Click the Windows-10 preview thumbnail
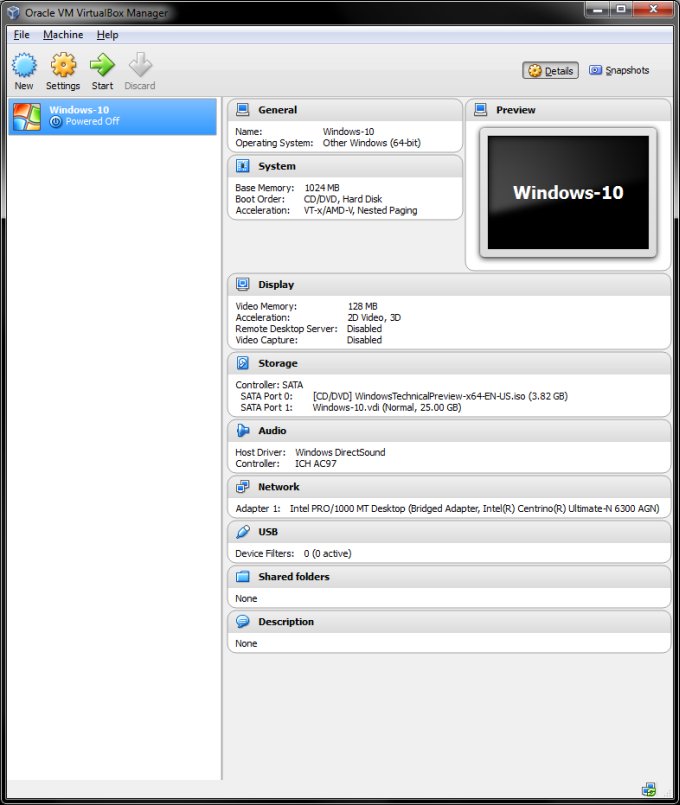680x805 pixels. (568, 193)
